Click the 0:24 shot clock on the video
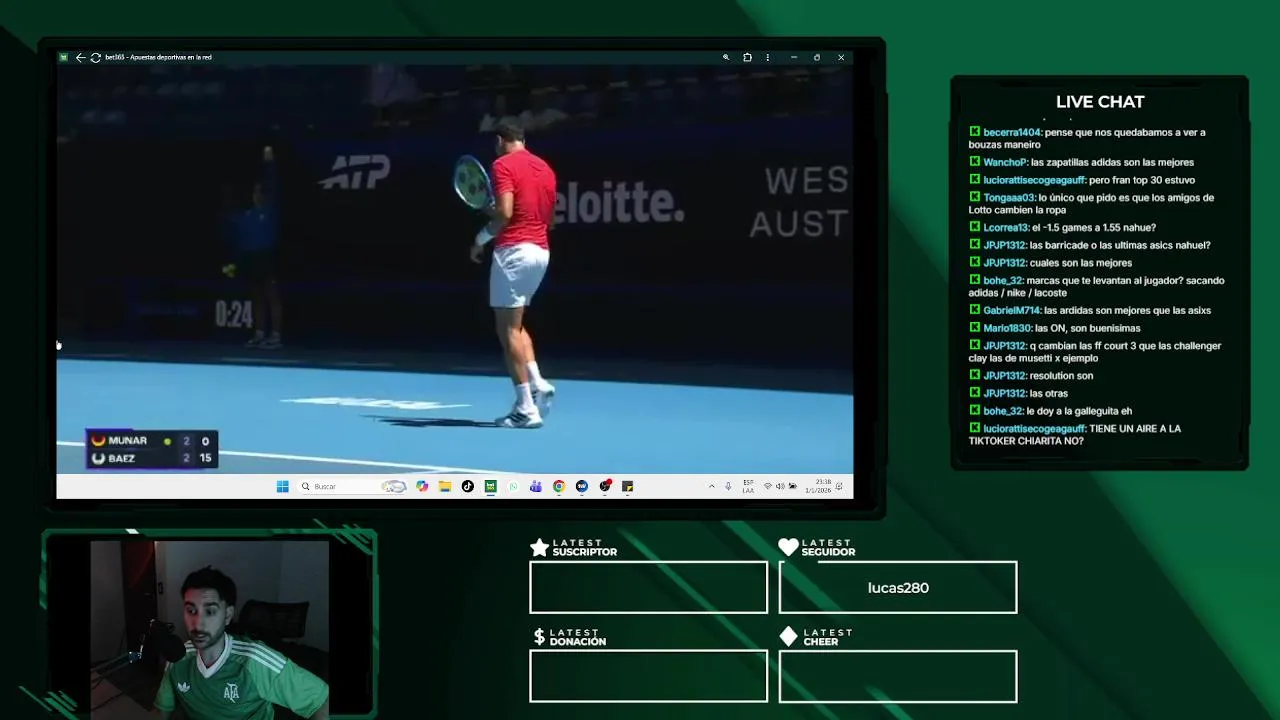The width and height of the screenshot is (1280, 720). point(234,316)
